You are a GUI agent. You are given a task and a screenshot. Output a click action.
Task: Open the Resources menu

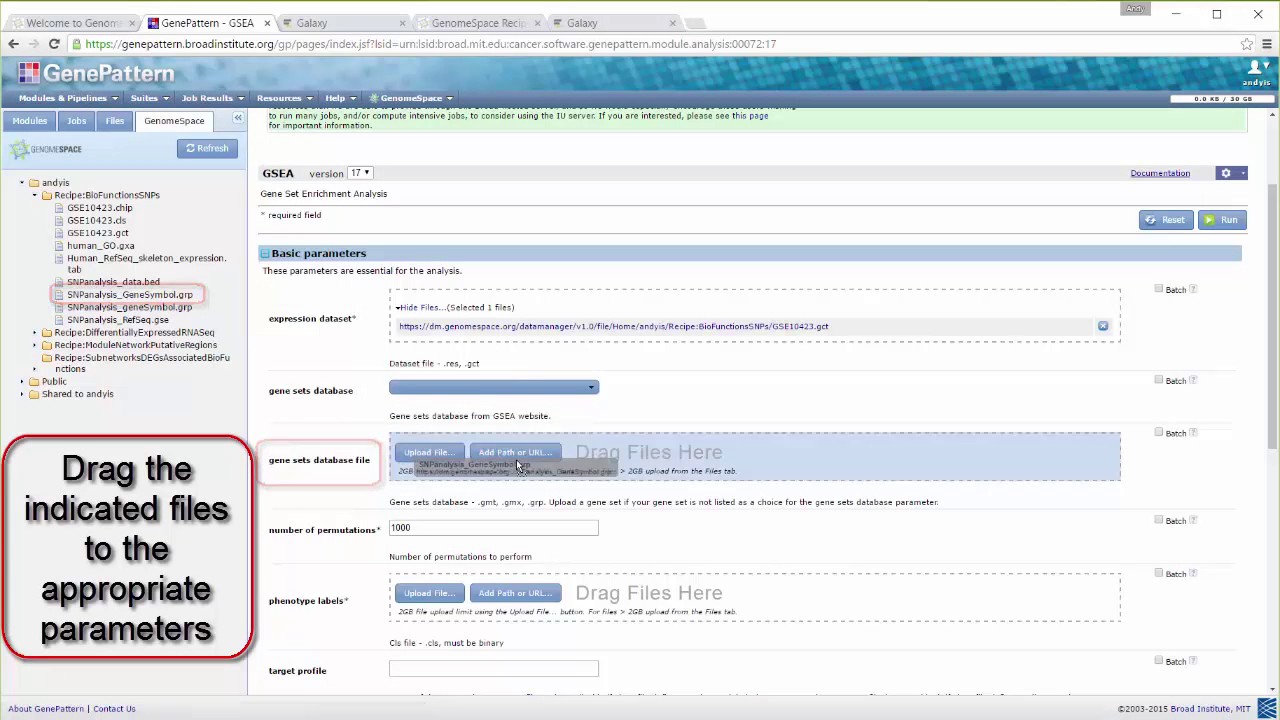click(x=284, y=98)
